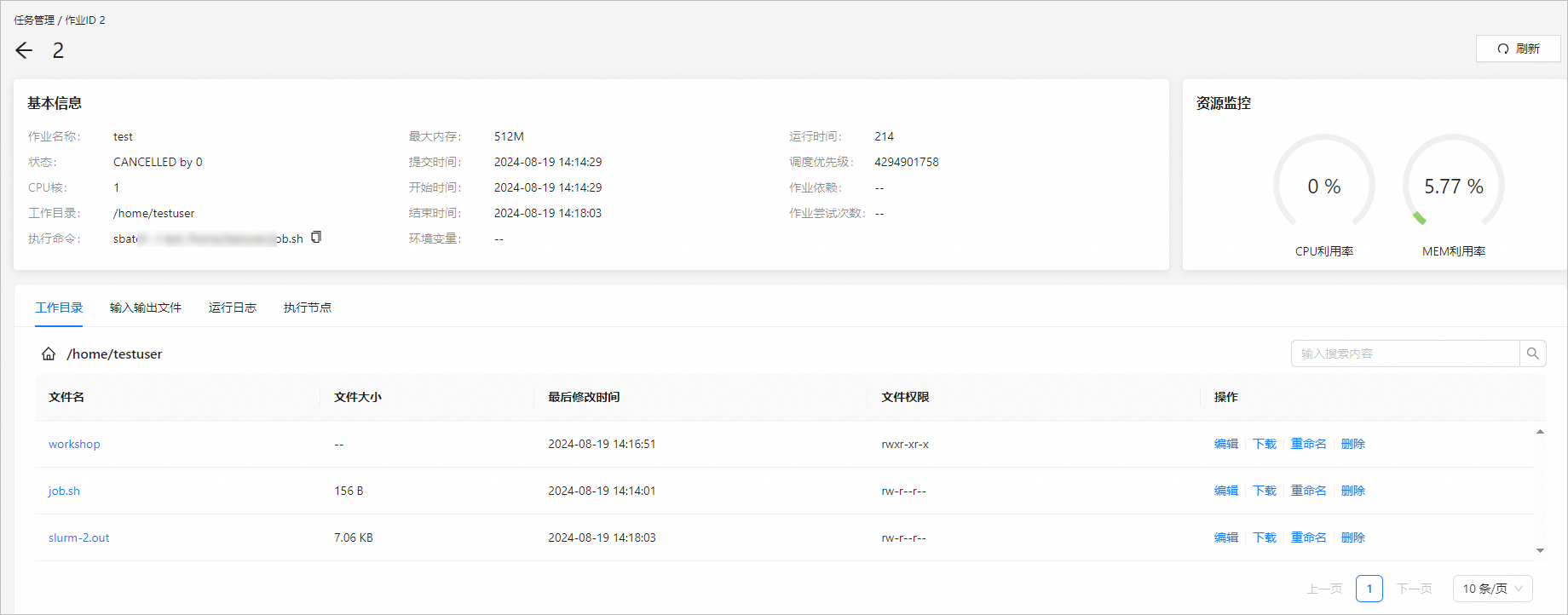Click the job name value test
The image size is (1568, 615).
pos(123,136)
